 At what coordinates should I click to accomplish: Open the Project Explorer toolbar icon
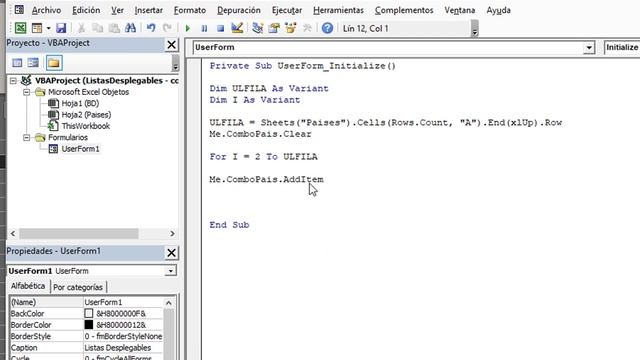point(258,28)
